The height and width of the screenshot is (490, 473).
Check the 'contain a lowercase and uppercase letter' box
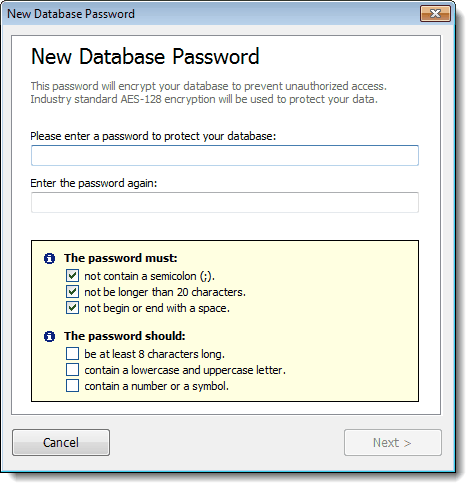[x=72, y=370]
